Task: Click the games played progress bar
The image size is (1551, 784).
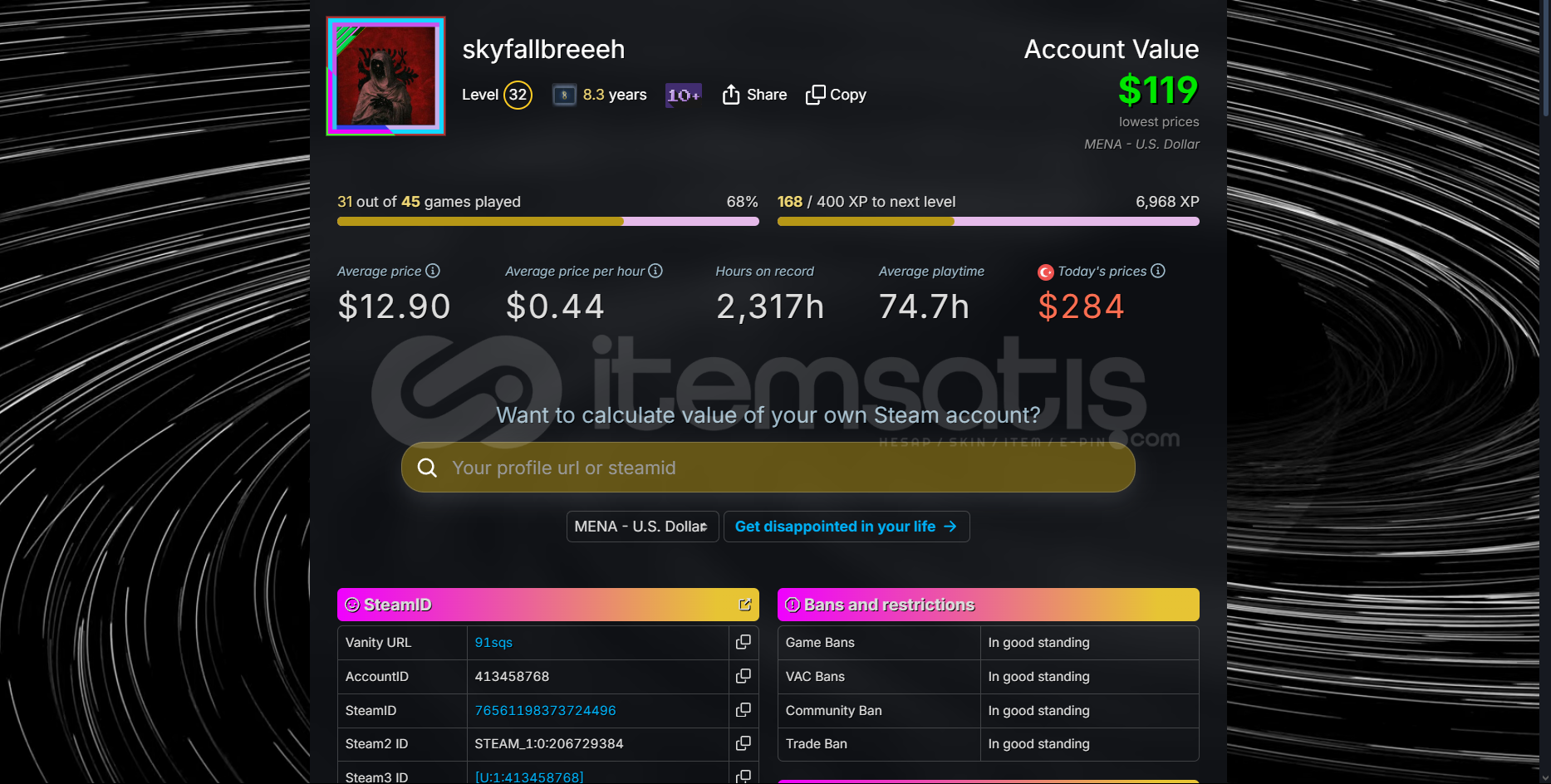Action: pos(548,222)
